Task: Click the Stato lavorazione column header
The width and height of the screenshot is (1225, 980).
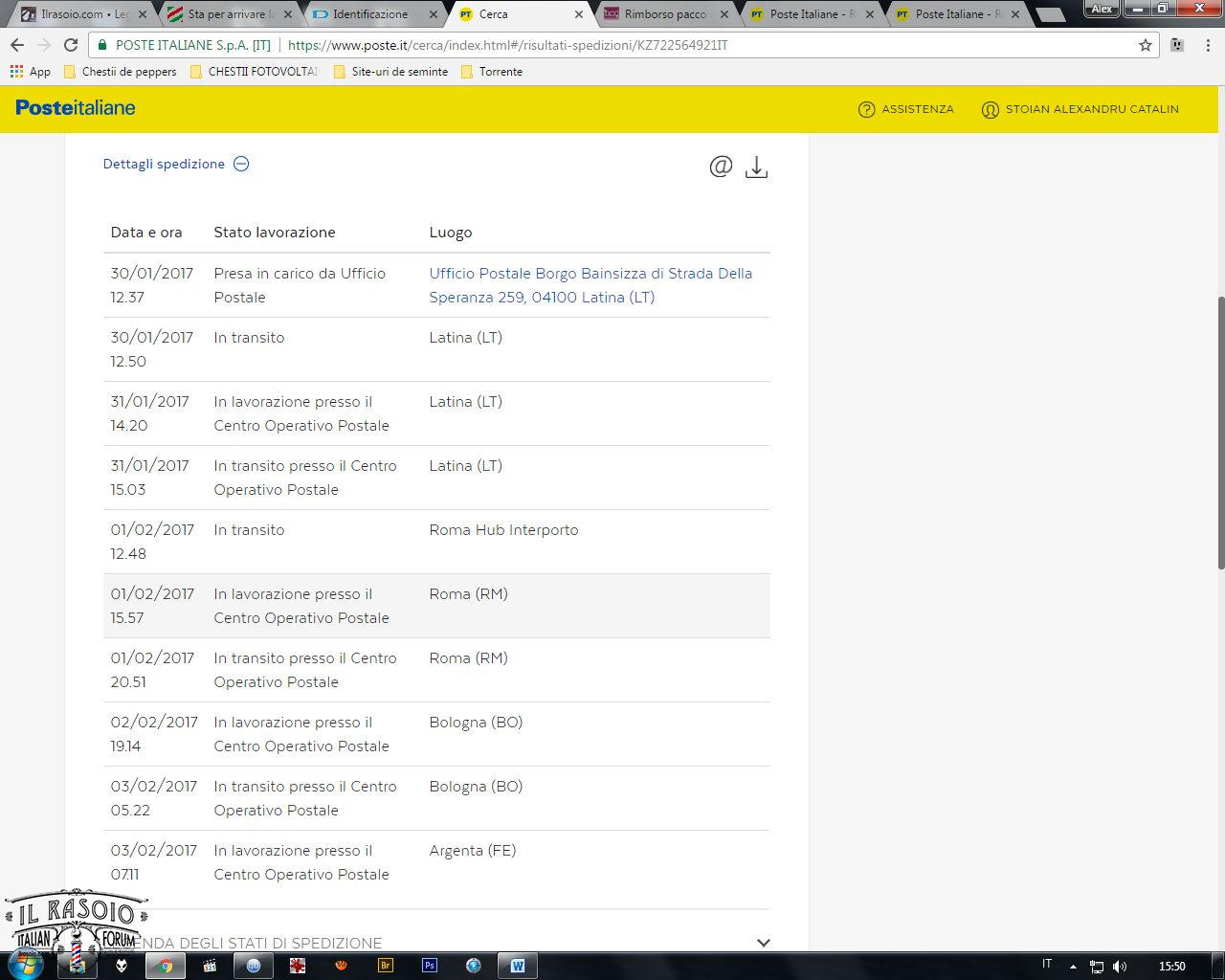Action: tap(275, 233)
